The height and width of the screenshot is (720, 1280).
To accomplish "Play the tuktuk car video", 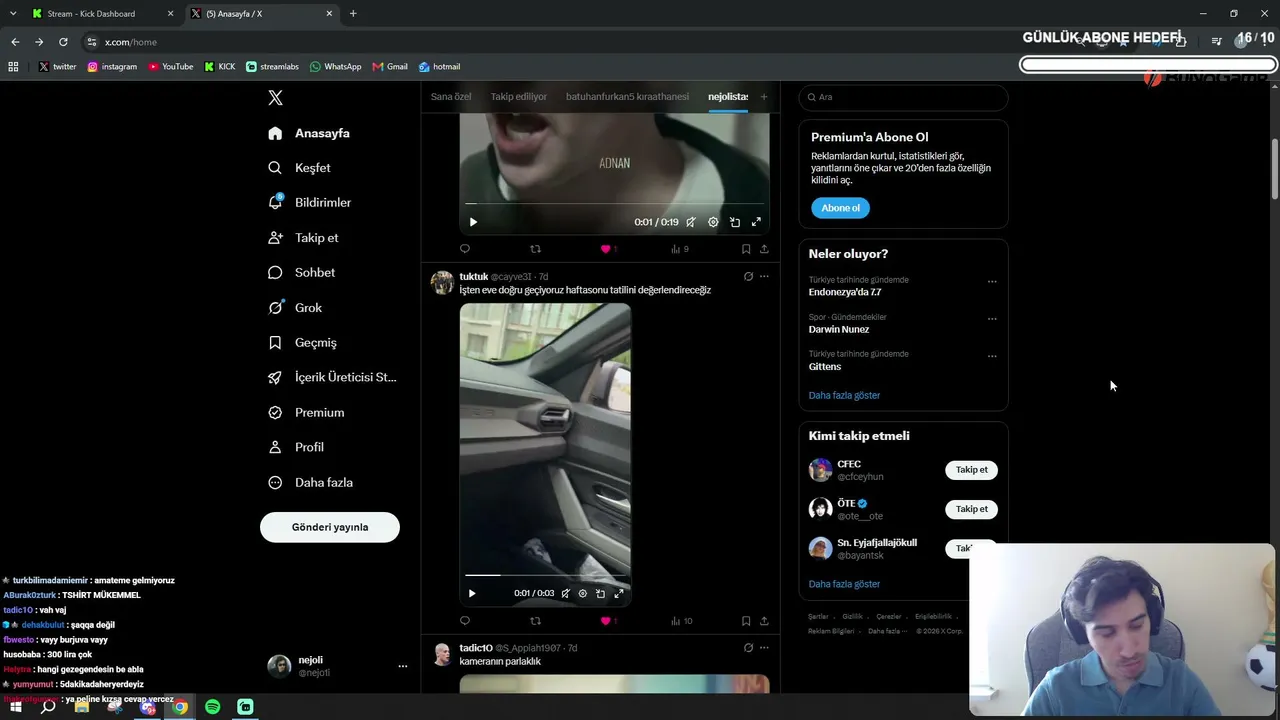I will pos(472,593).
